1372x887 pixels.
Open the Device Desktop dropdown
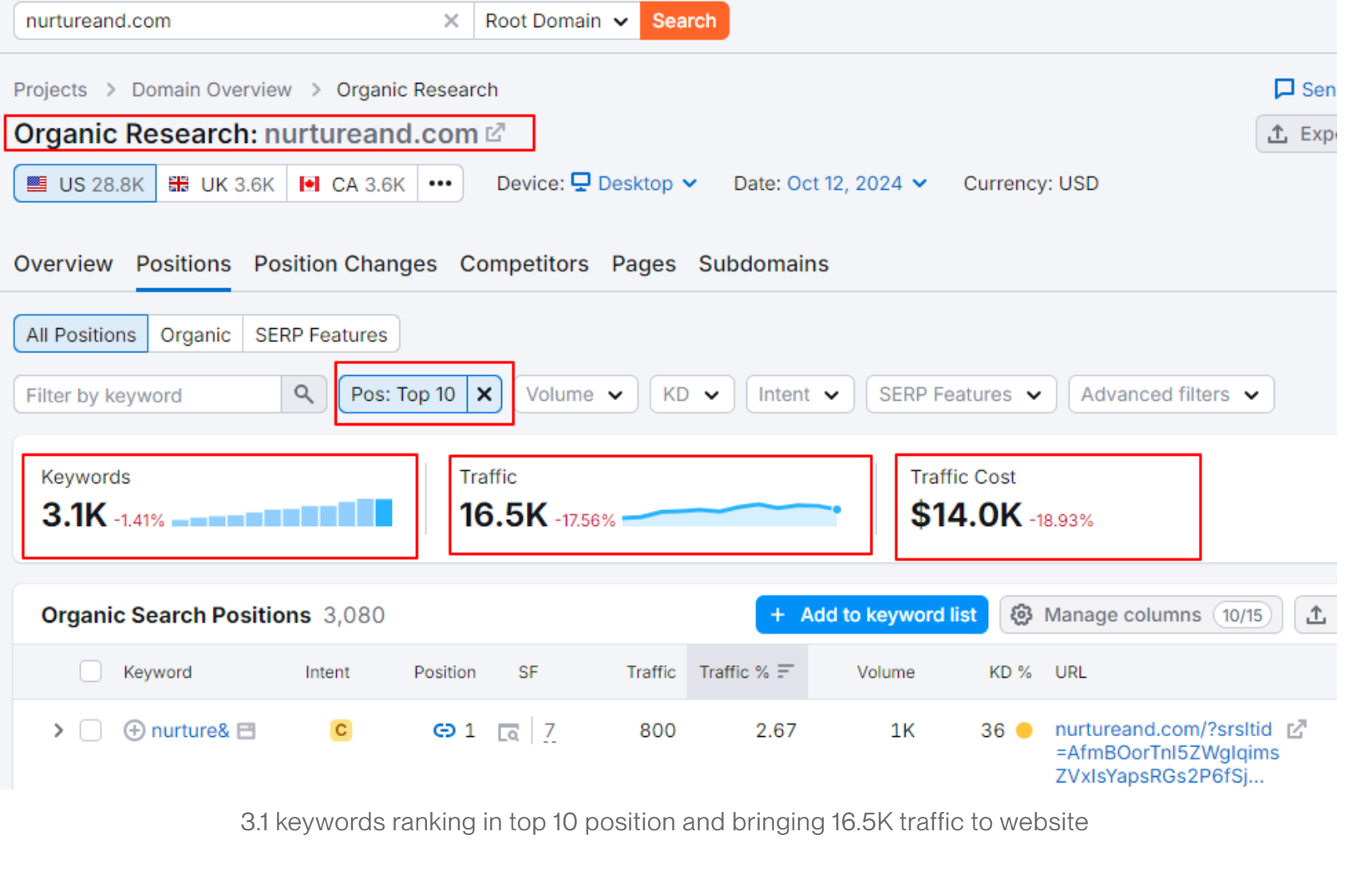(635, 184)
